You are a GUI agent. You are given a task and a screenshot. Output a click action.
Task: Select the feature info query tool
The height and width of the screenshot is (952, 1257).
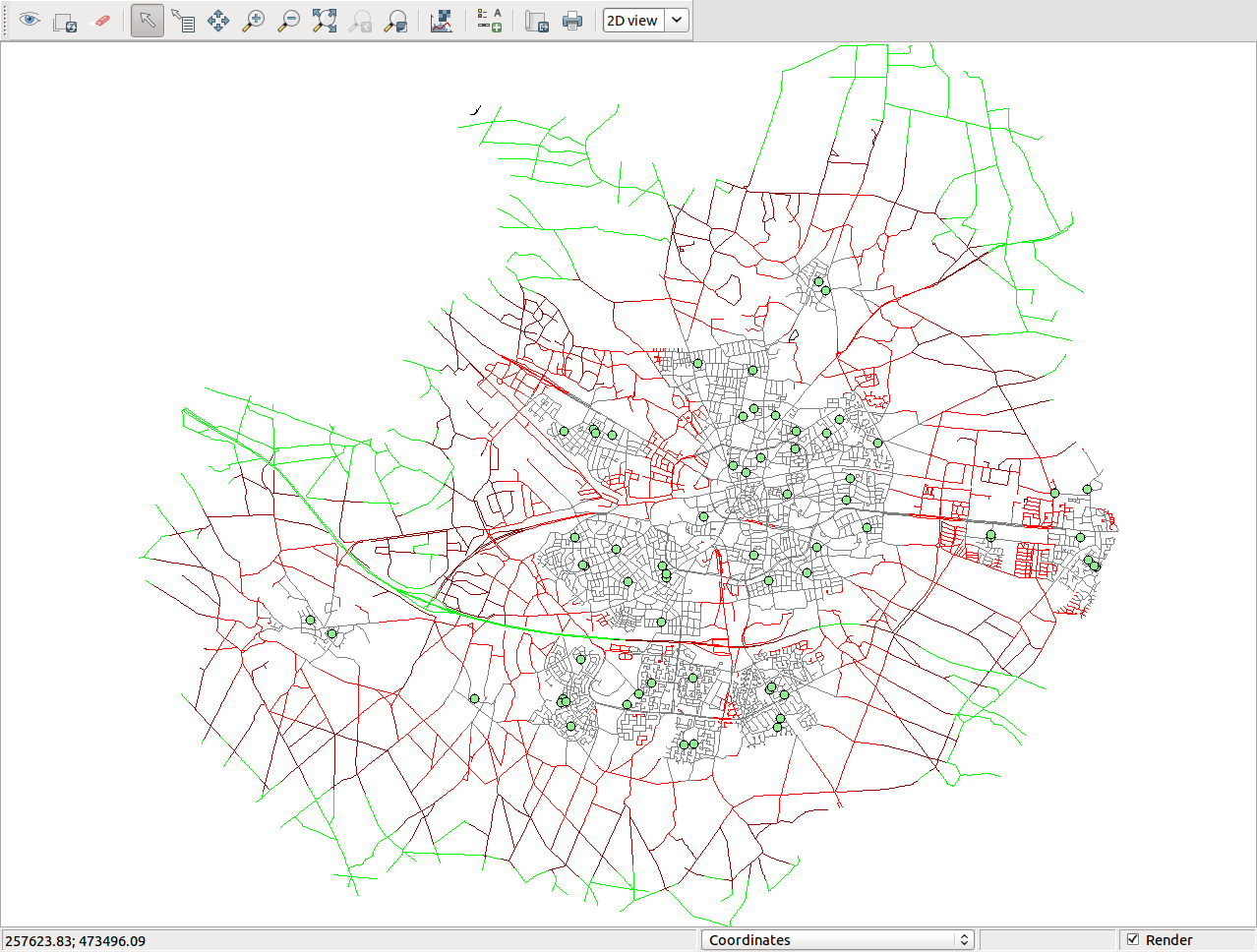(183, 21)
